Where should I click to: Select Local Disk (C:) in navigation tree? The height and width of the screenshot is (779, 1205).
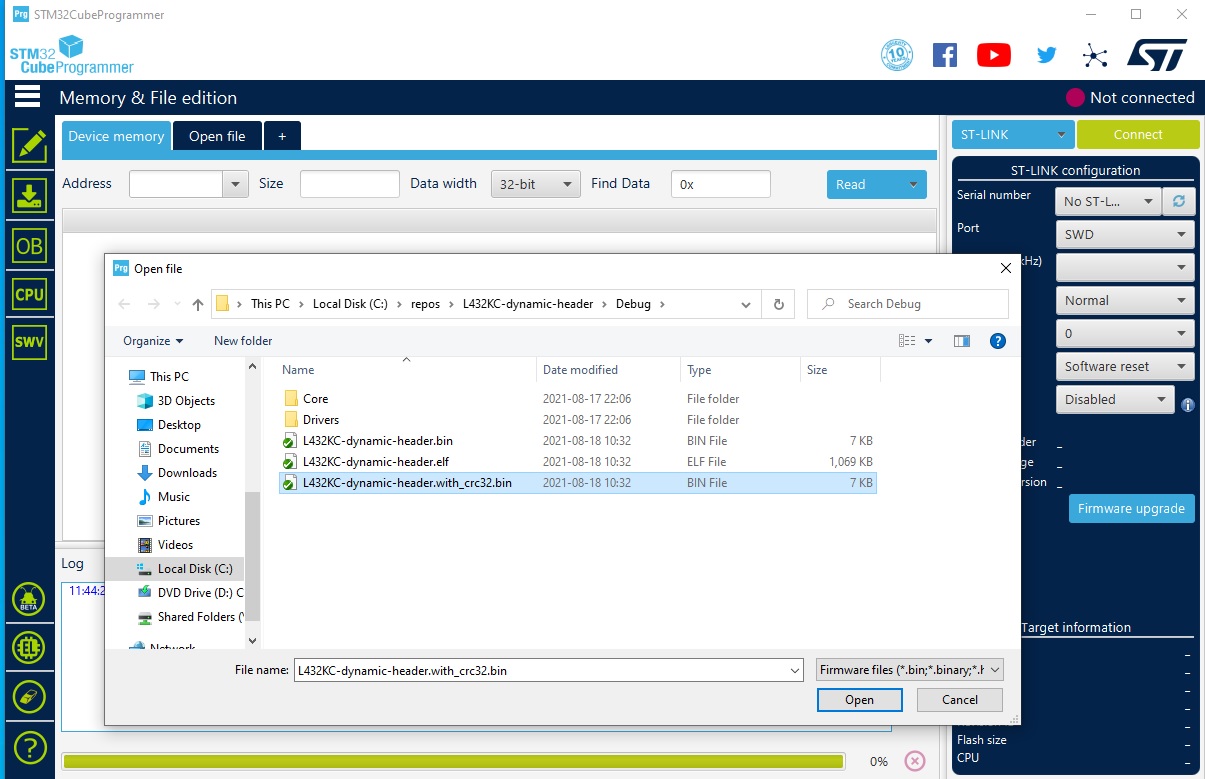(194, 569)
